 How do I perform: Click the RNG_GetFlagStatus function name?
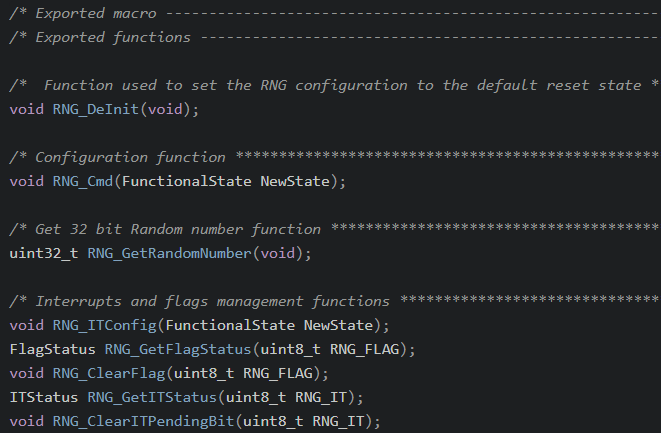178,350
